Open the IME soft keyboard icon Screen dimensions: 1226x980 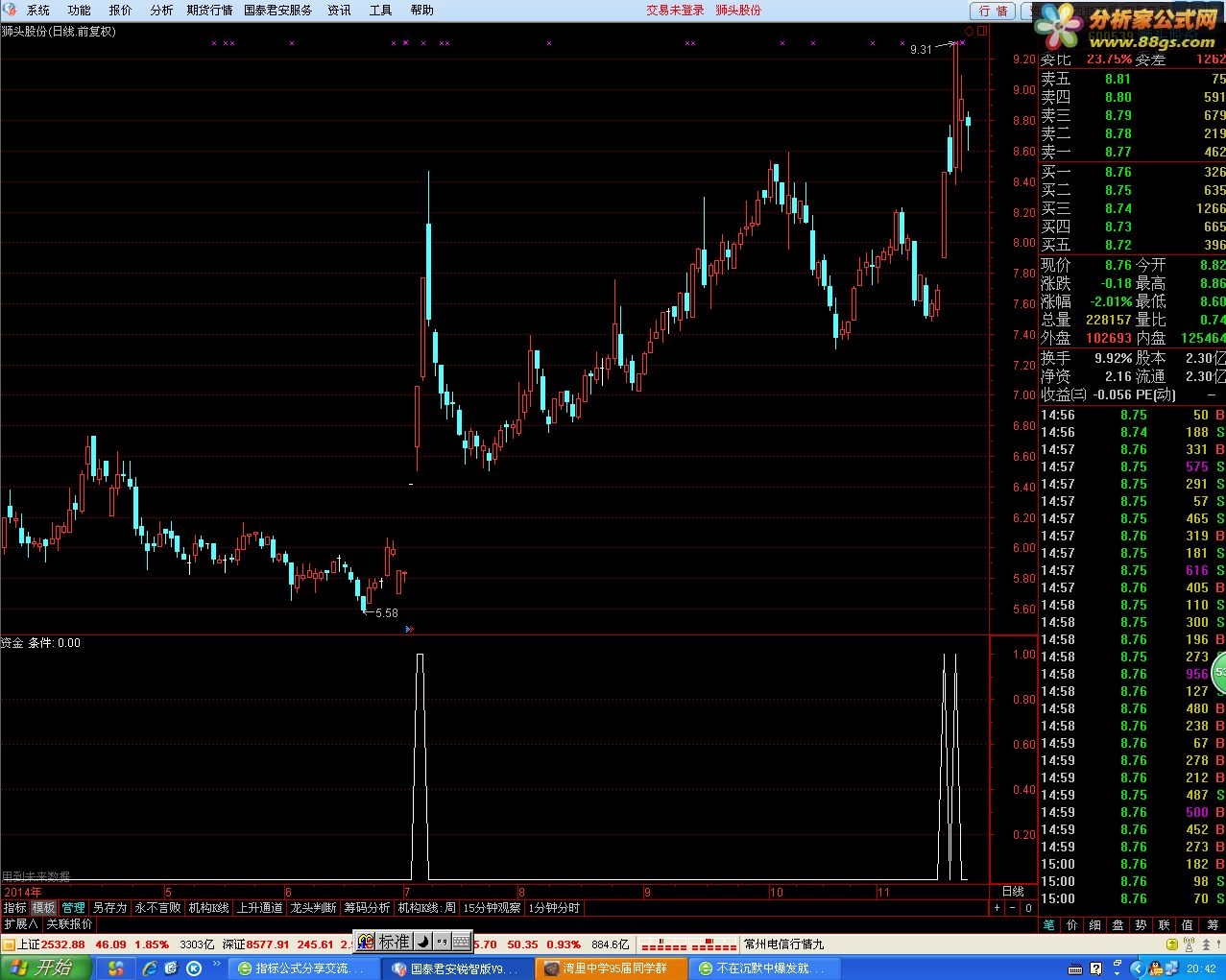coord(460,942)
